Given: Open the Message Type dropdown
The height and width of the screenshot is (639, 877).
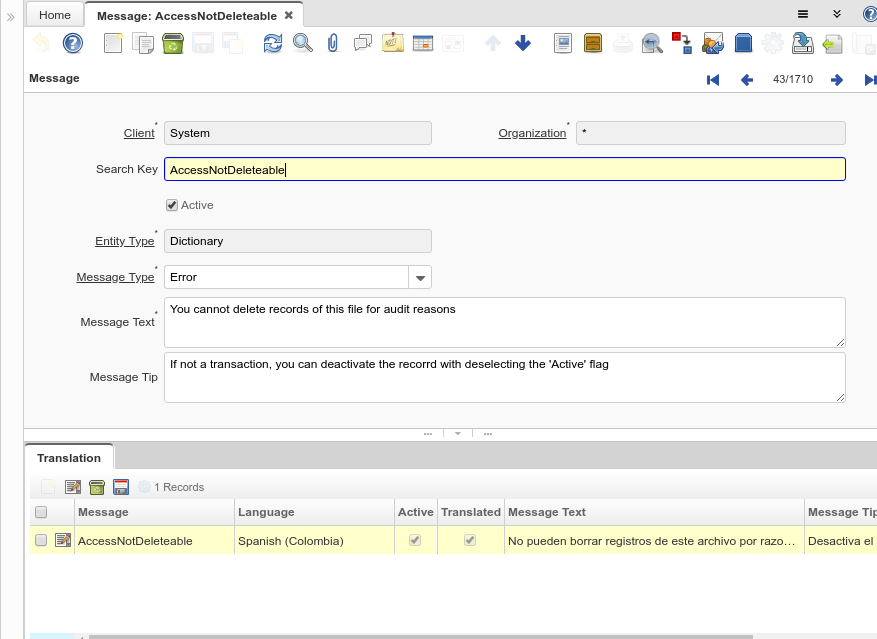Looking at the screenshot, I should pyautogui.click(x=420, y=277).
